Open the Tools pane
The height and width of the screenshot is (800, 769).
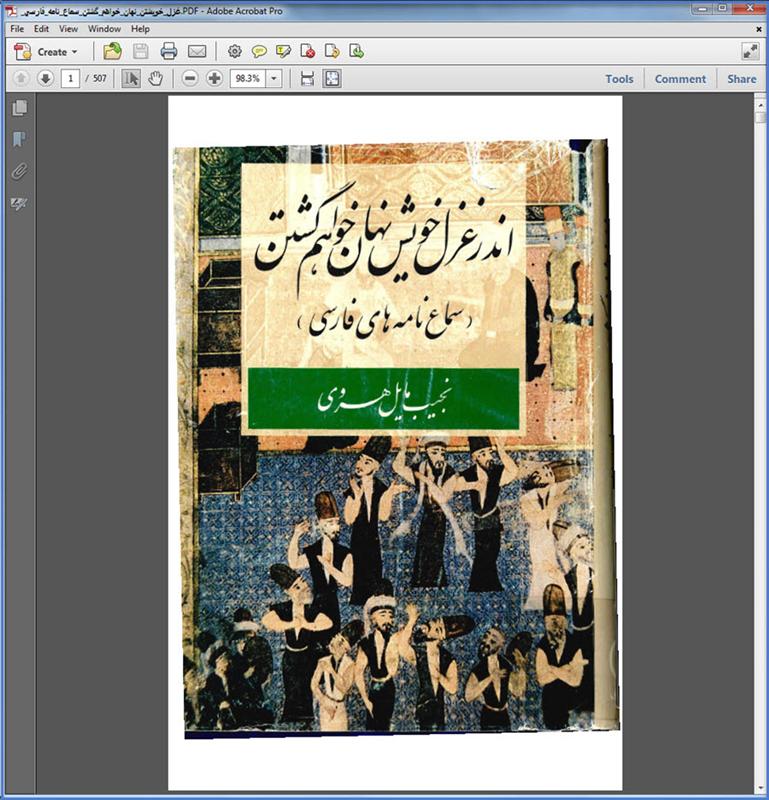click(619, 79)
